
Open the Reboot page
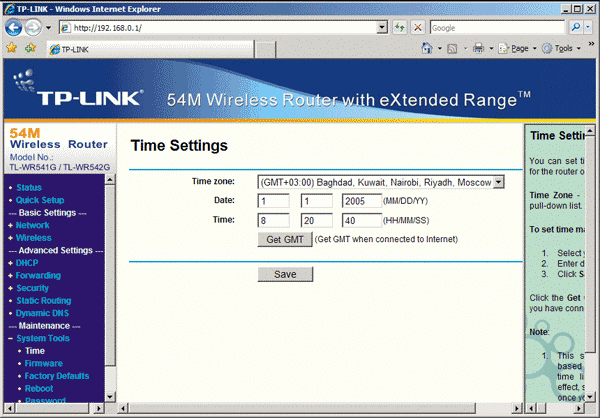point(39,389)
